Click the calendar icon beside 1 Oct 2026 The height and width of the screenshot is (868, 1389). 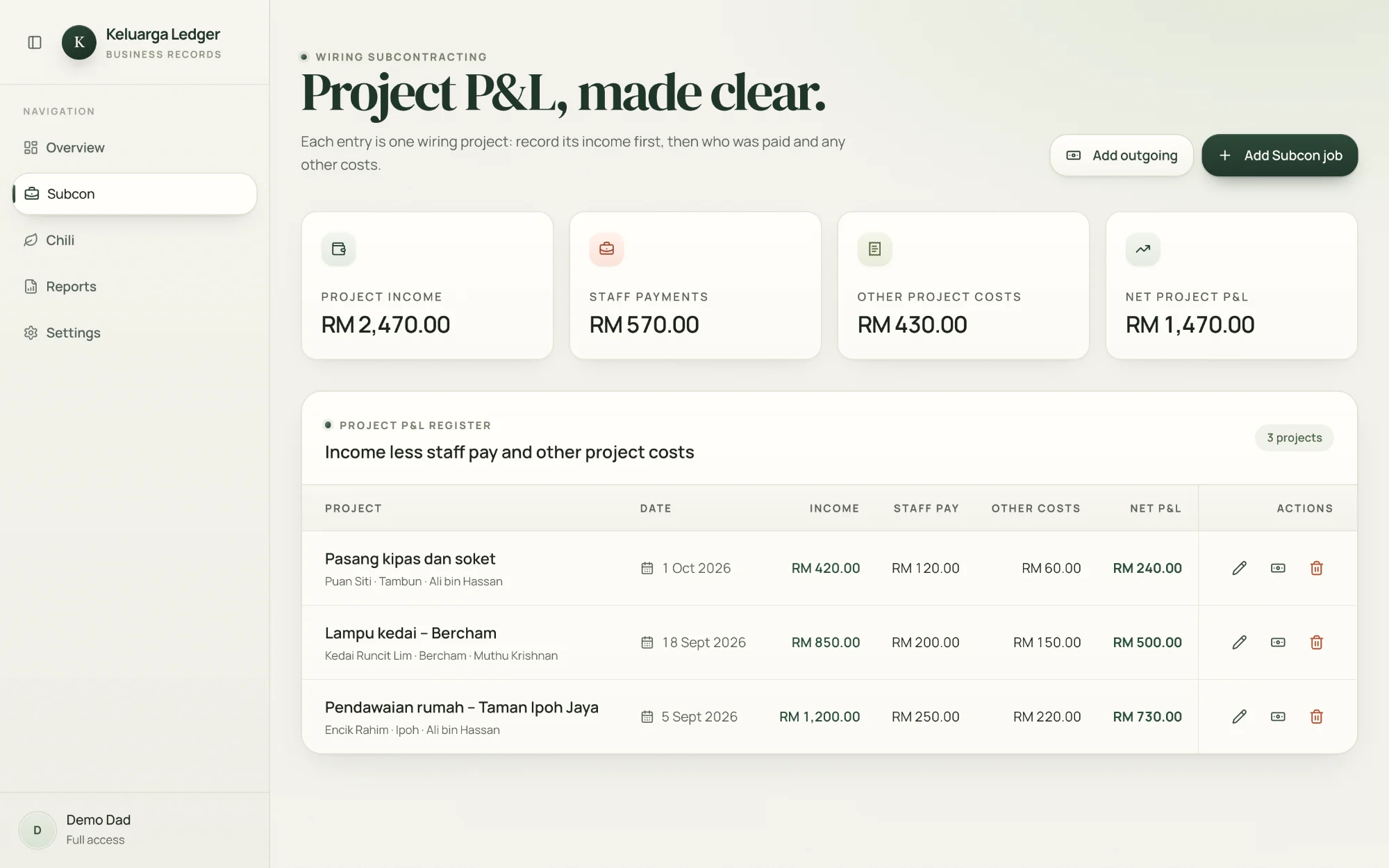(647, 568)
